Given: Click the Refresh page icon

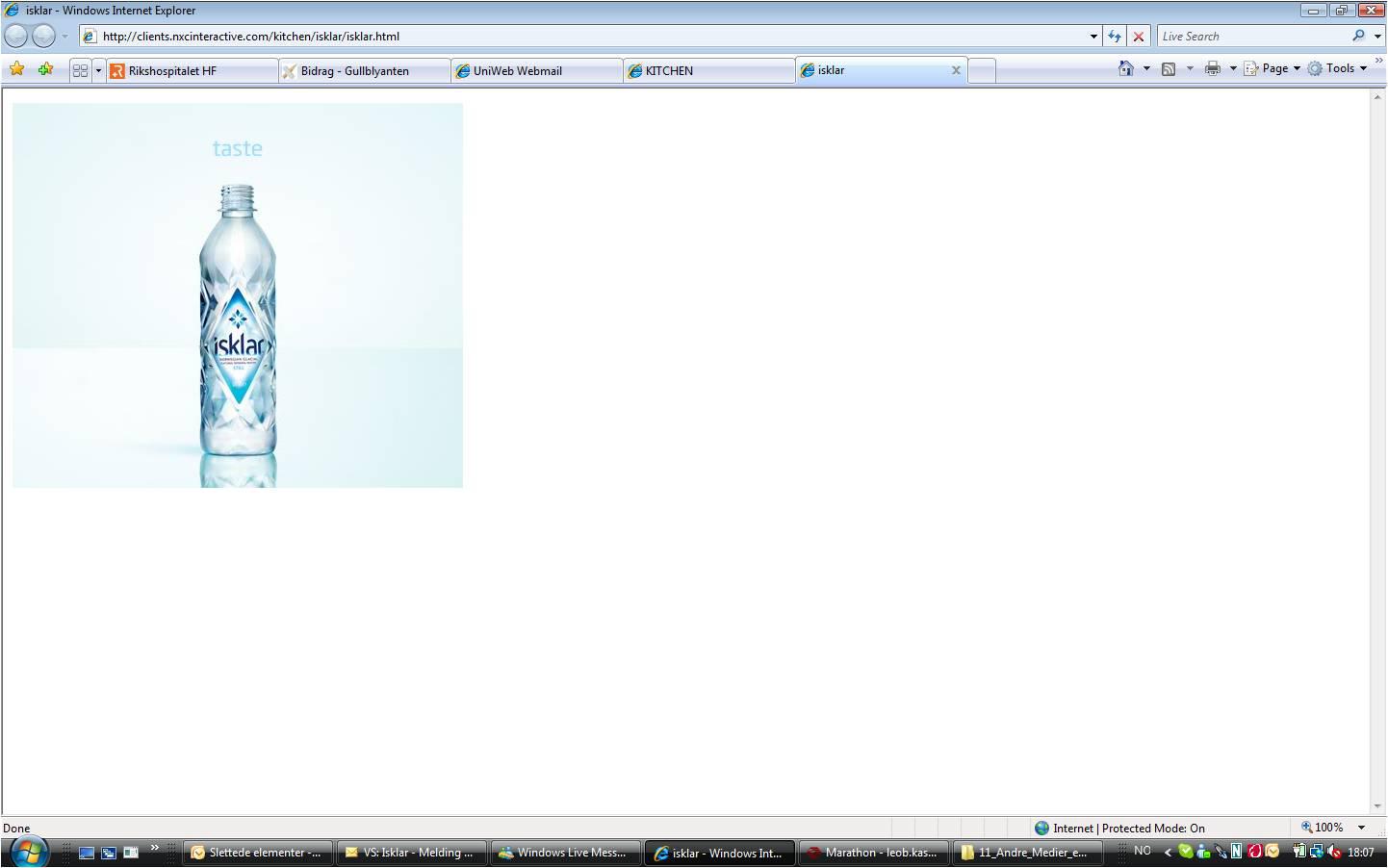Looking at the screenshot, I should 1114,36.
